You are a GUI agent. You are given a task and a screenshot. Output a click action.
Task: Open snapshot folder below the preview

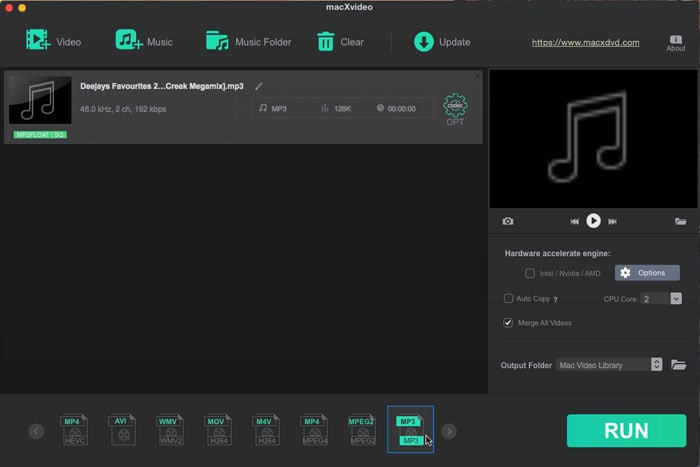pyautogui.click(x=680, y=221)
